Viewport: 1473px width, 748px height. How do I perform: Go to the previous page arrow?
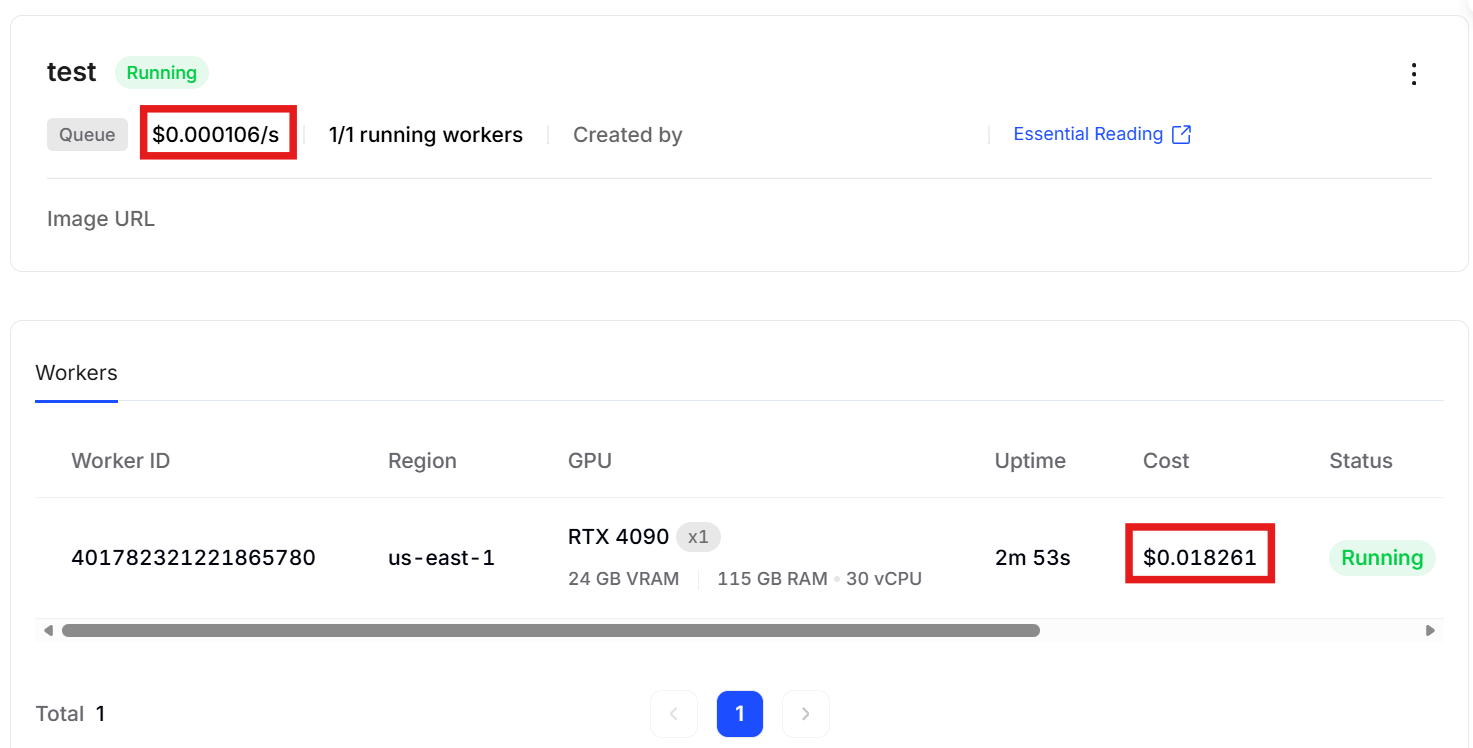tap(674, 714)
